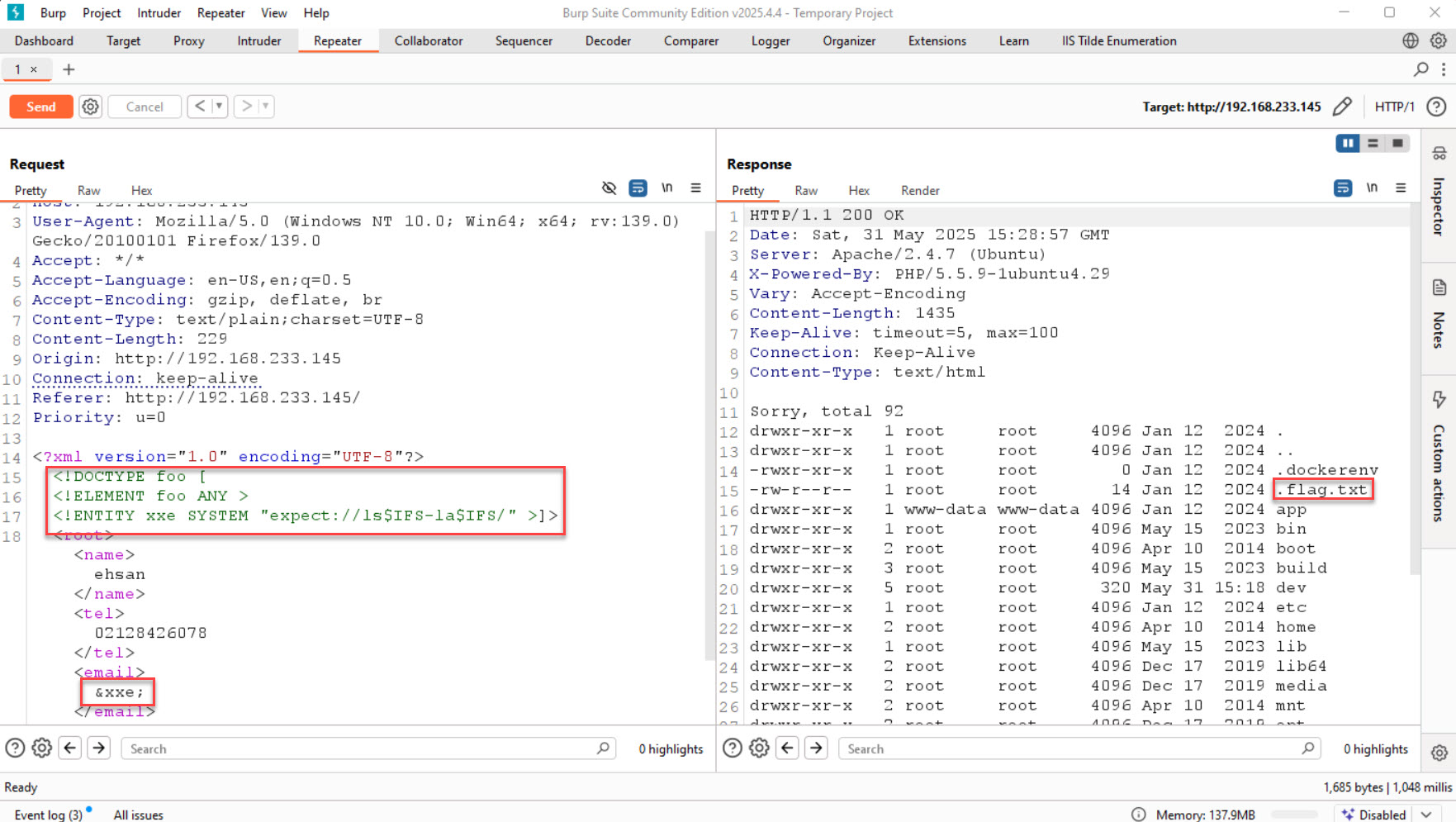
Task: Click response search magnifier icon
Action: coord(1308,748)
